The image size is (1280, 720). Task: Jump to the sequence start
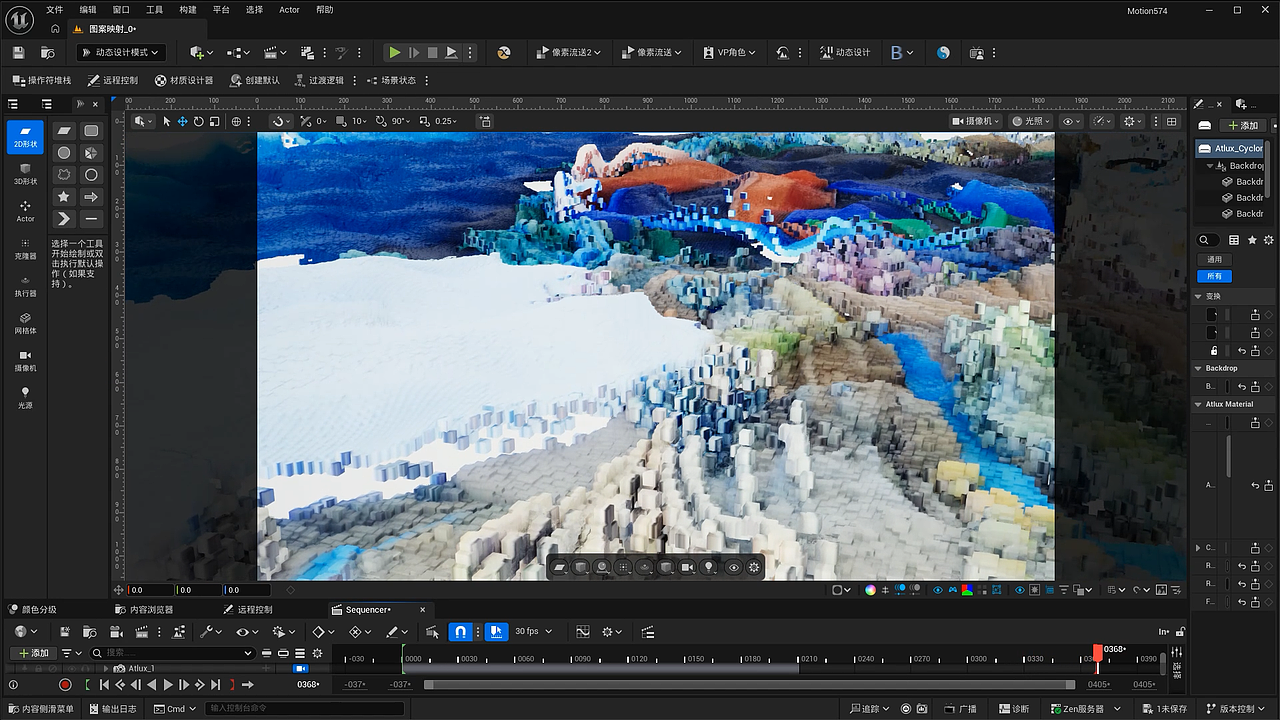pos(104,684)
